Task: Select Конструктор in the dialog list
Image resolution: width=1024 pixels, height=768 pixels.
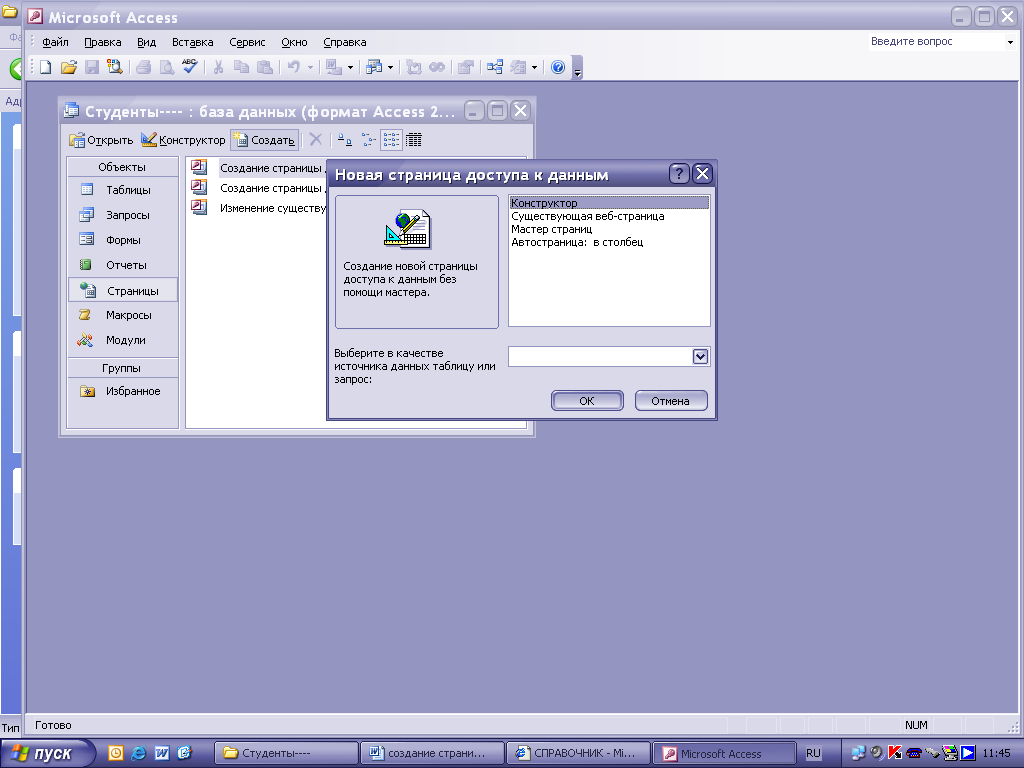Action: [x=609, y=203]
